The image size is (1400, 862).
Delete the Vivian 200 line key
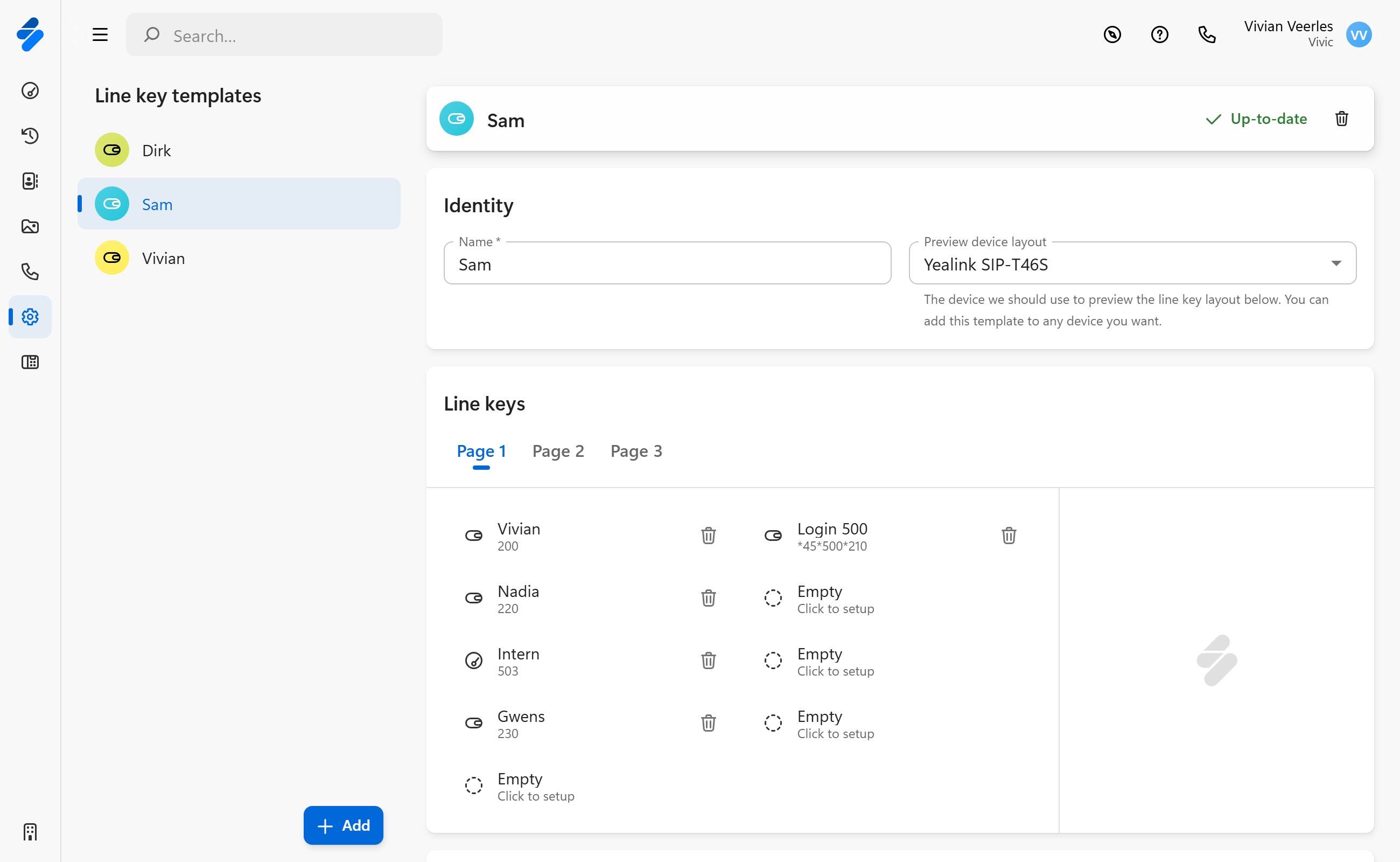click(x=708, y=536)
